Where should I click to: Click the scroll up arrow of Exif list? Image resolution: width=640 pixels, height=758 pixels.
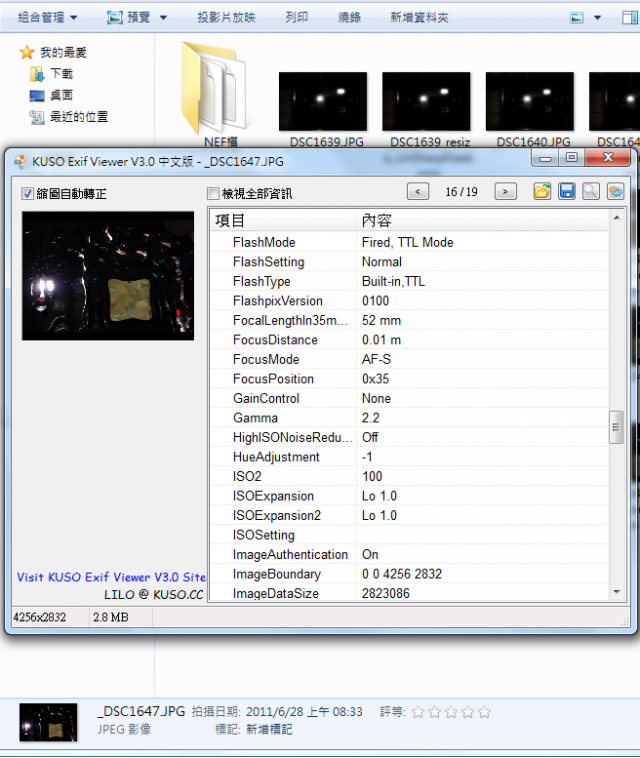coord(616,218)
